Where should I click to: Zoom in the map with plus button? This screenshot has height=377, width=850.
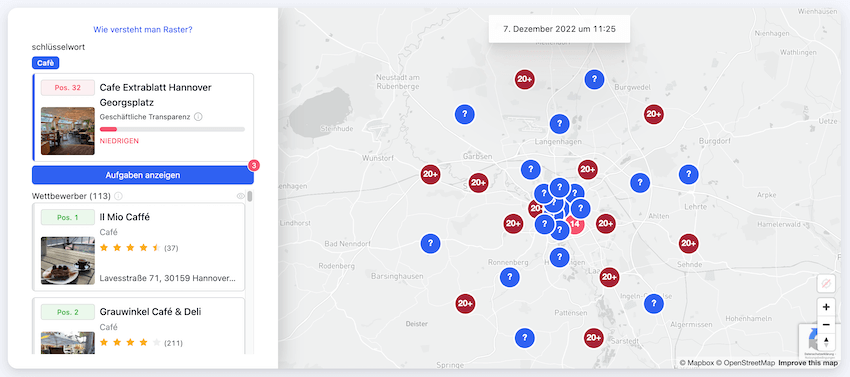tap(826, 307)
